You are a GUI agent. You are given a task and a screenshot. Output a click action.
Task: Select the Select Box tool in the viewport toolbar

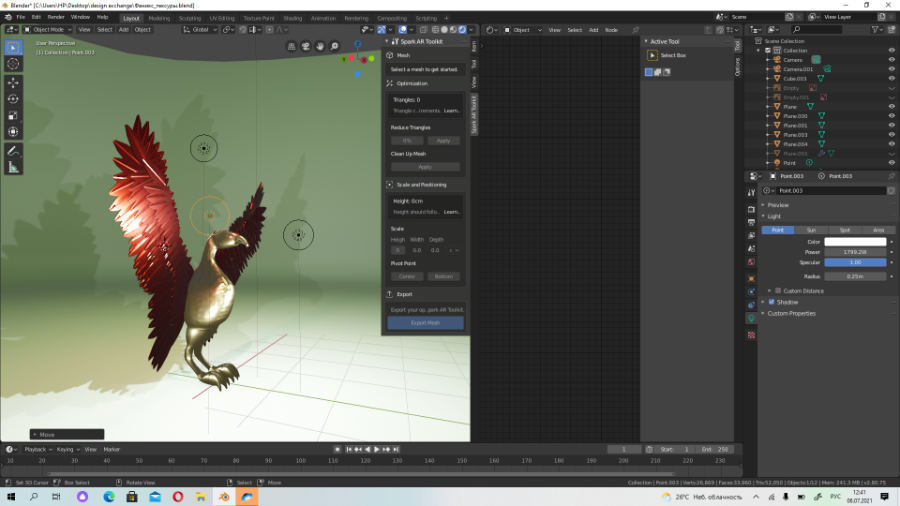click(x=13, y=48)
